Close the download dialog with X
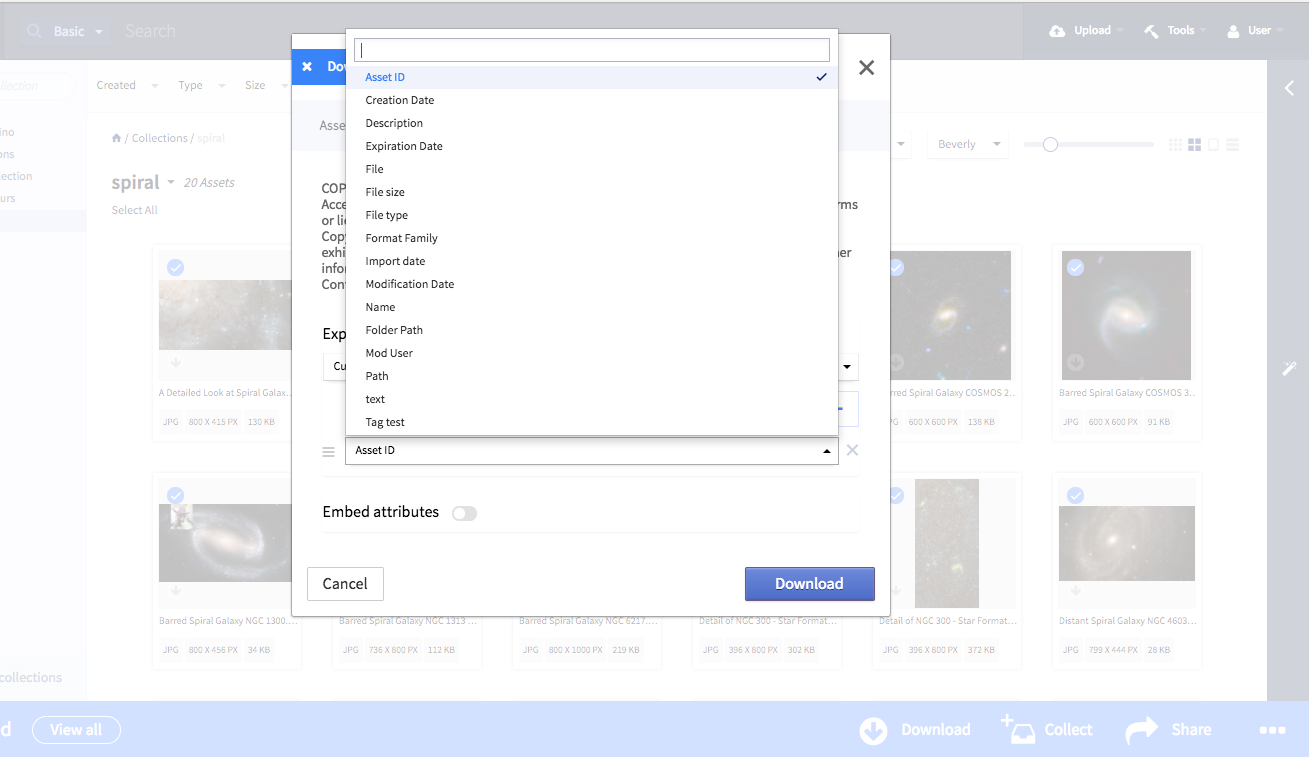This screenshot has width=1309, height=757. point(866,67)
